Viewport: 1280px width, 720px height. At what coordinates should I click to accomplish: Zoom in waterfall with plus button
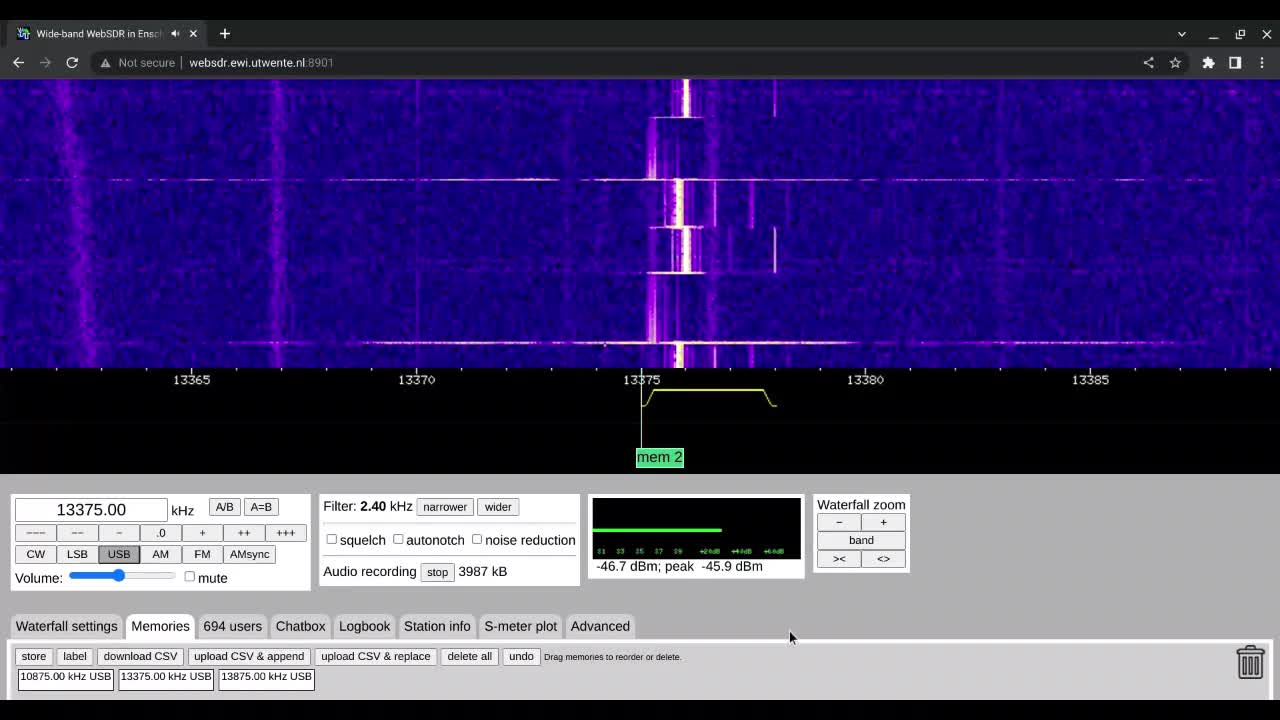click(883, 522)
